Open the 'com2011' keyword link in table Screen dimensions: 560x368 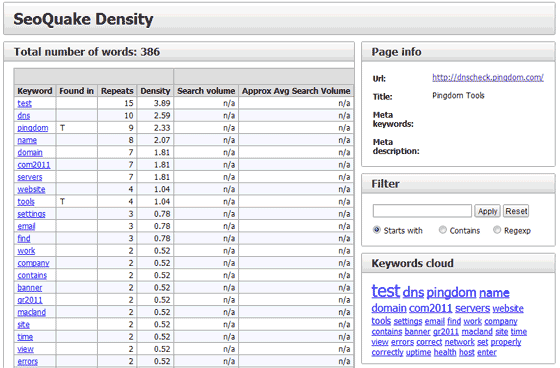tap(34, 165)
